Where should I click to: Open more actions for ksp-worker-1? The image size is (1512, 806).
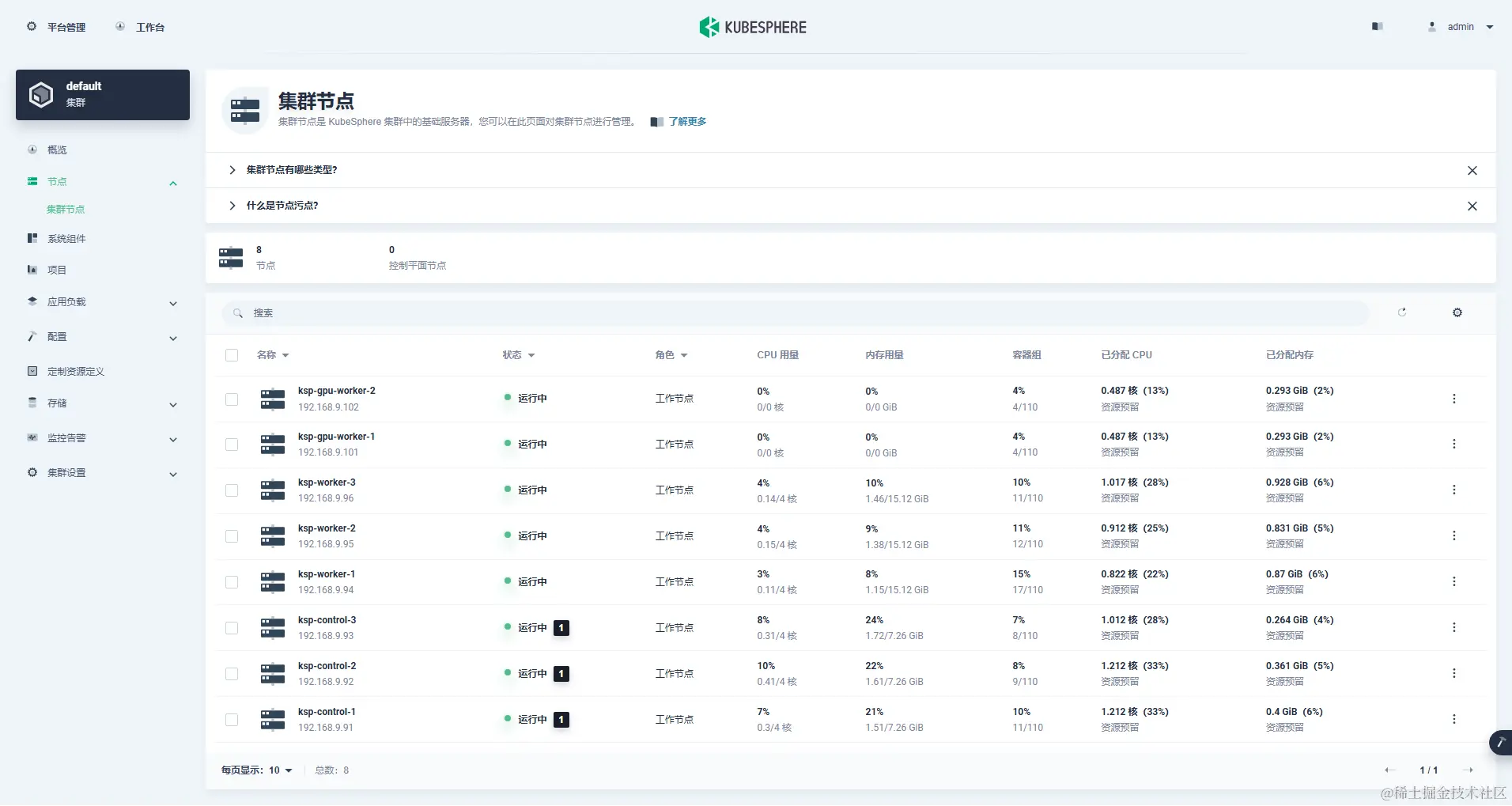tap(1453, 581)
